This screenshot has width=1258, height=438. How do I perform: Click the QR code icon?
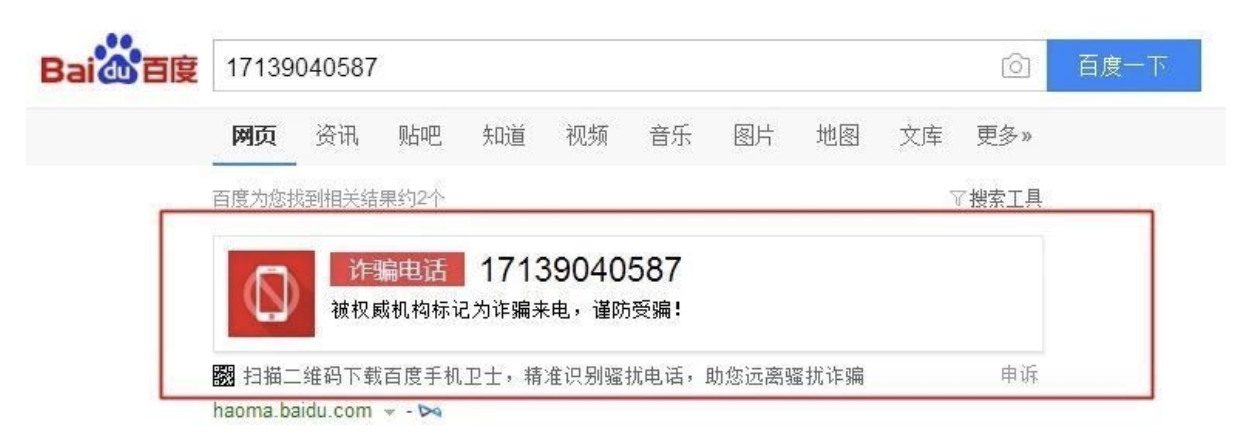coord(223,377)
